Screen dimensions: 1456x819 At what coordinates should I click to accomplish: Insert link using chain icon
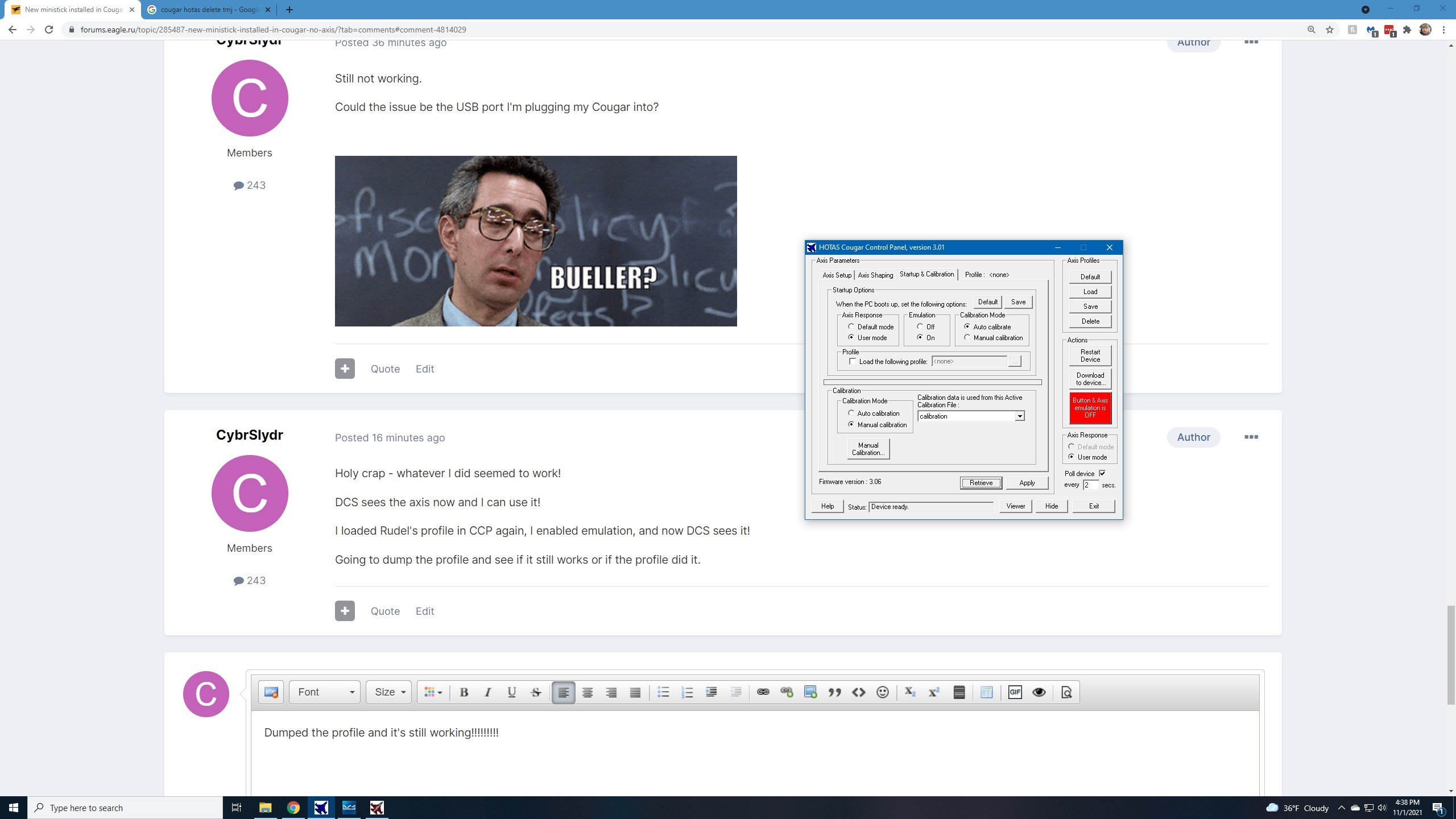click(763, 692)
